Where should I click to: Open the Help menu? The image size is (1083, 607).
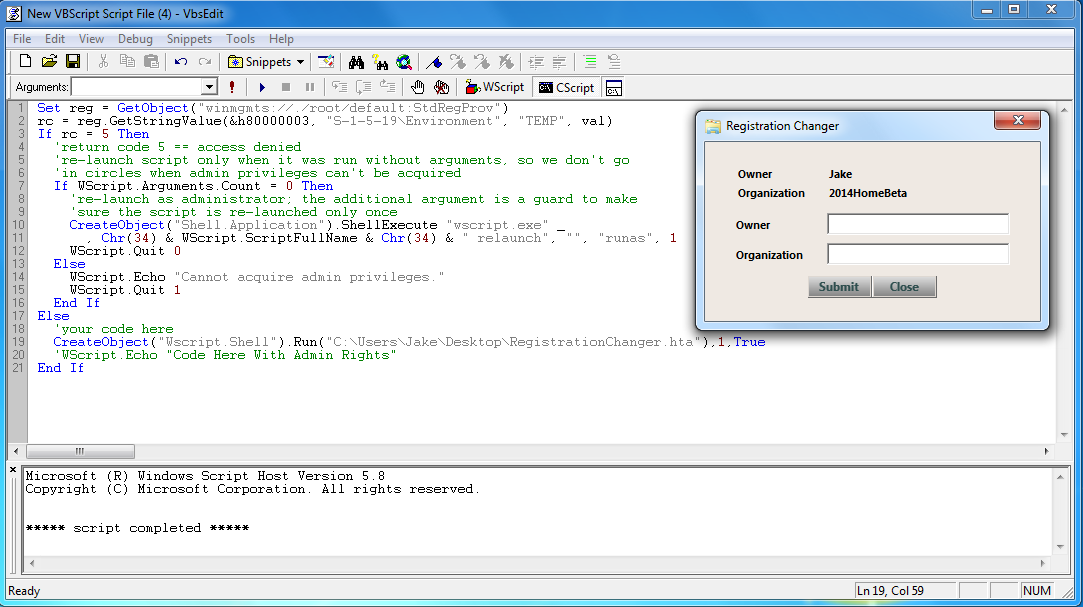(281, 39)
